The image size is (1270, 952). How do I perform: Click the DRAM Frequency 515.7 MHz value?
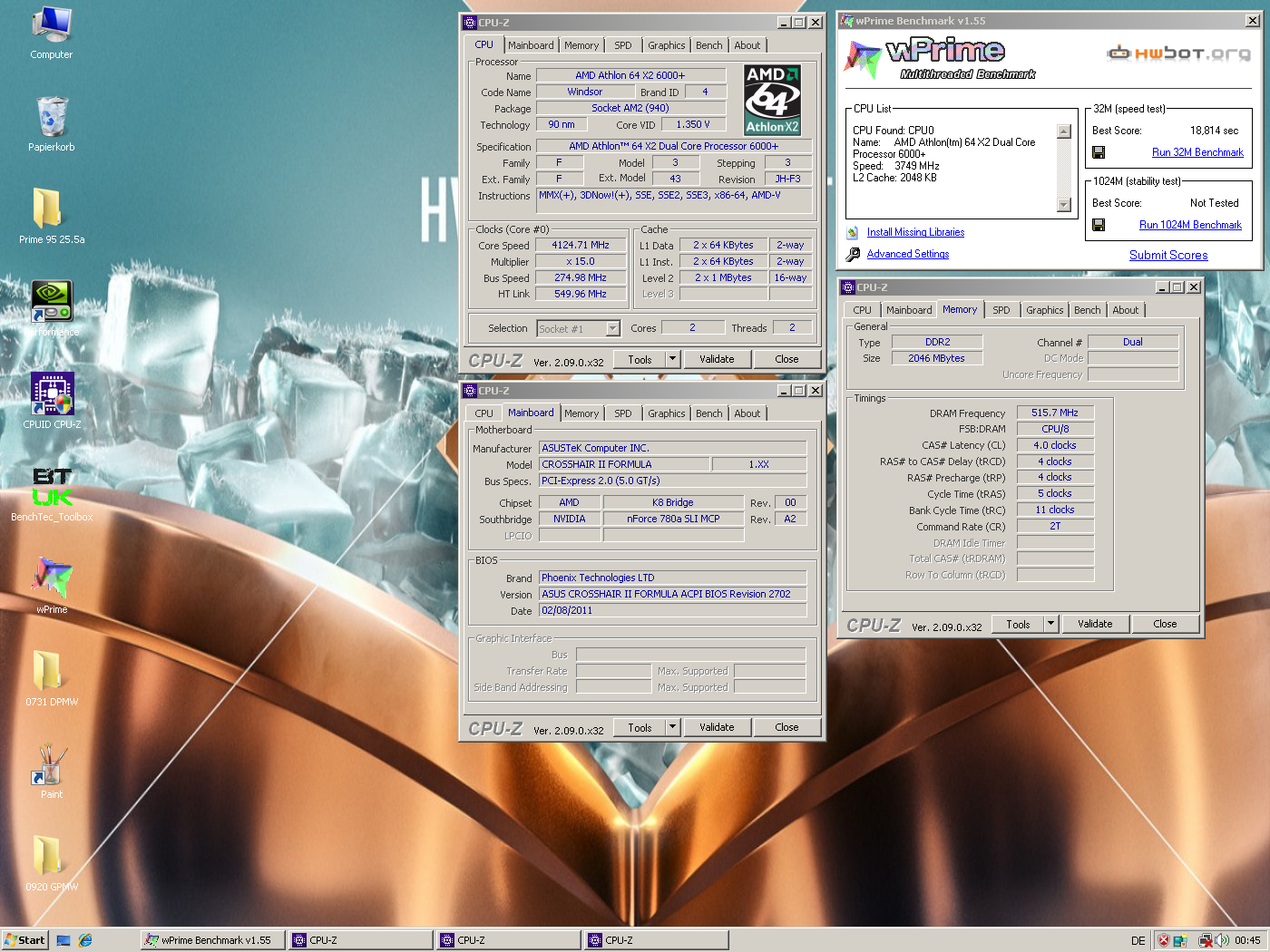1055,413
